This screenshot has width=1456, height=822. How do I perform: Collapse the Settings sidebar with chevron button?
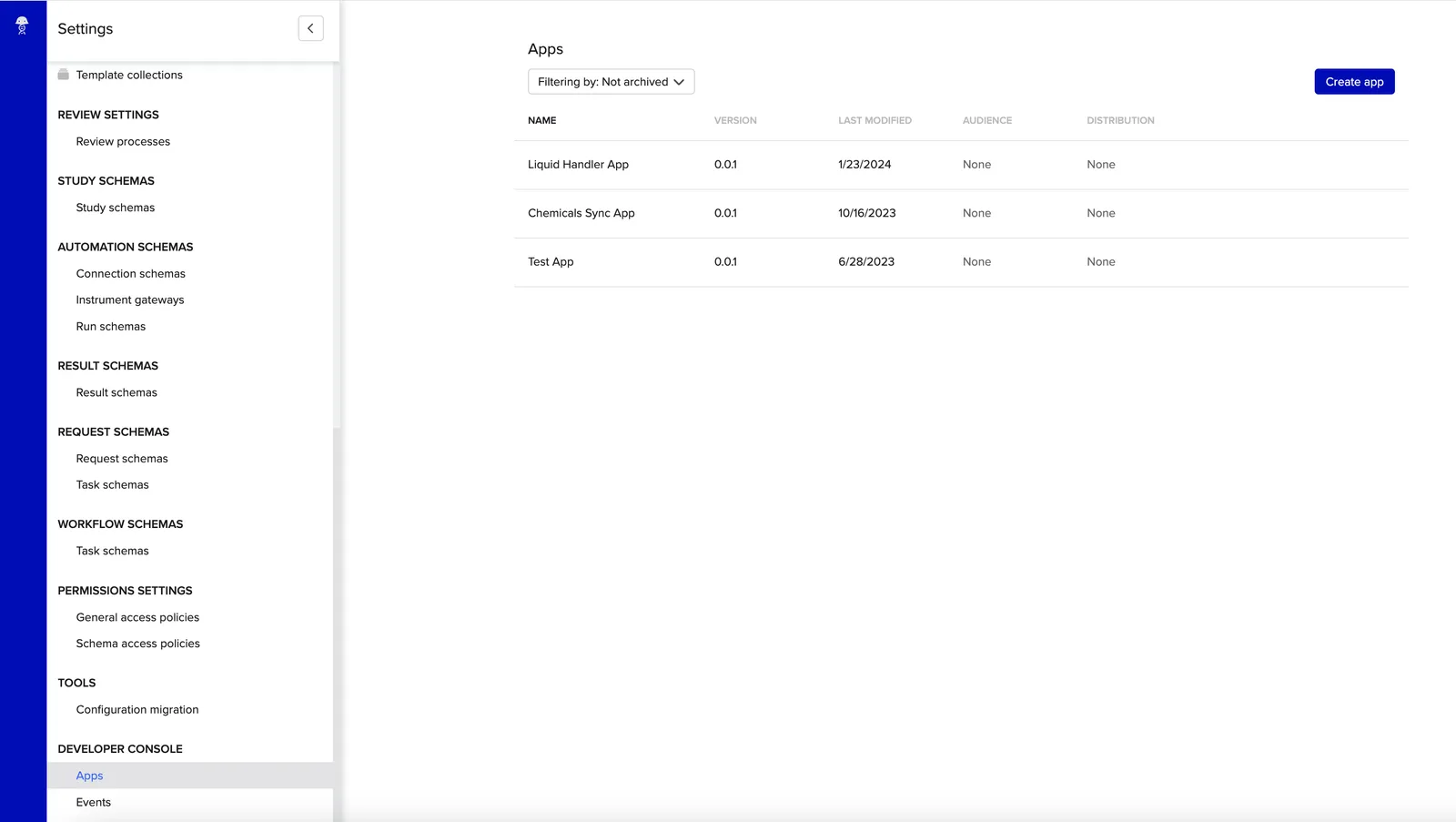(x=310, y=28)
